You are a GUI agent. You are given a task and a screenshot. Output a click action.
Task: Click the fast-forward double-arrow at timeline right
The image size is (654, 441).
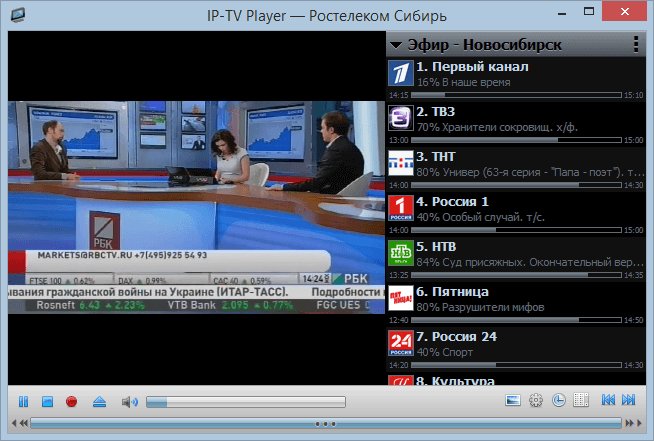coord(630,423)
